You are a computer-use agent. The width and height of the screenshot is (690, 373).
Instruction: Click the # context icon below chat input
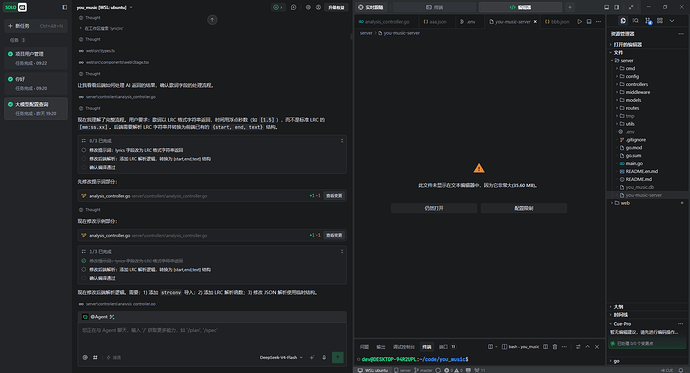95,358
